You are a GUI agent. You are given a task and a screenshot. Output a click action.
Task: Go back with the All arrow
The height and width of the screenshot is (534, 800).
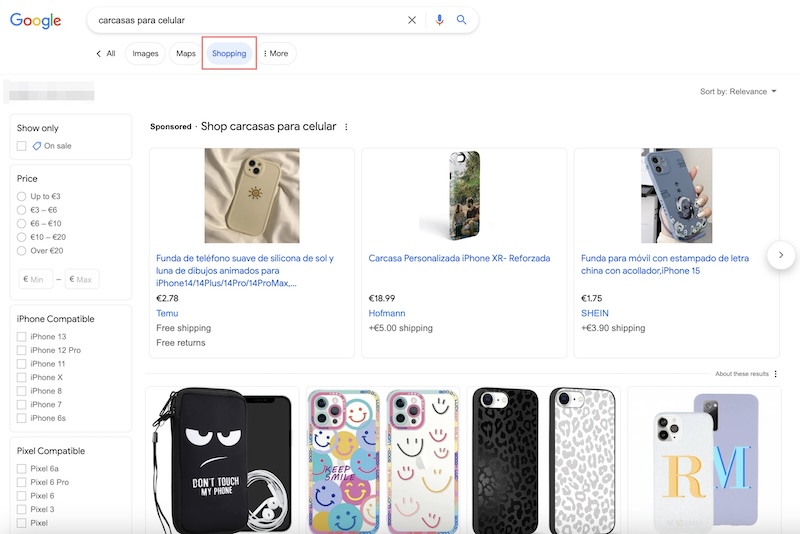click(105, 54)
